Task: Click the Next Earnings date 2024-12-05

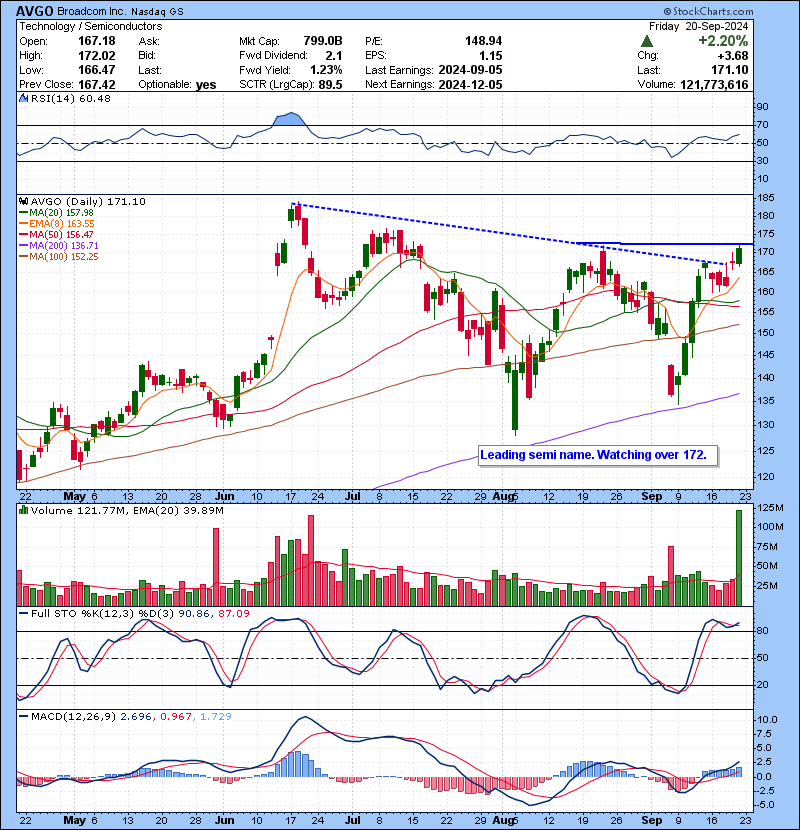Action: 470,85
